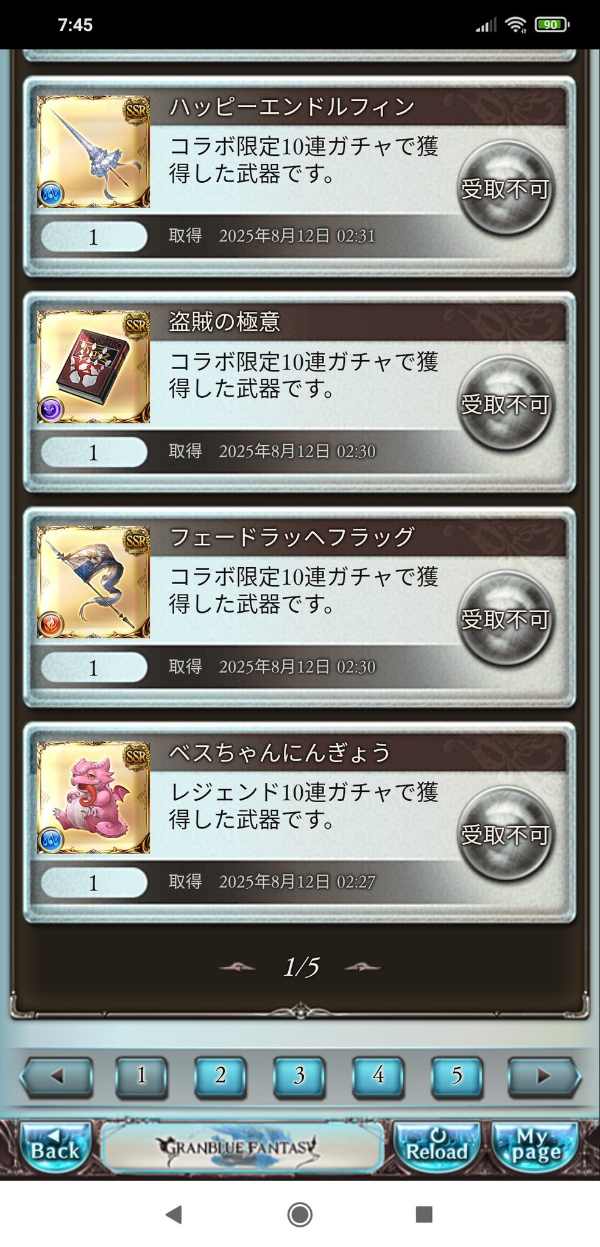Select page 2 button
The width and height of the screenshot is (600, 1247).
coord(220,1077)
